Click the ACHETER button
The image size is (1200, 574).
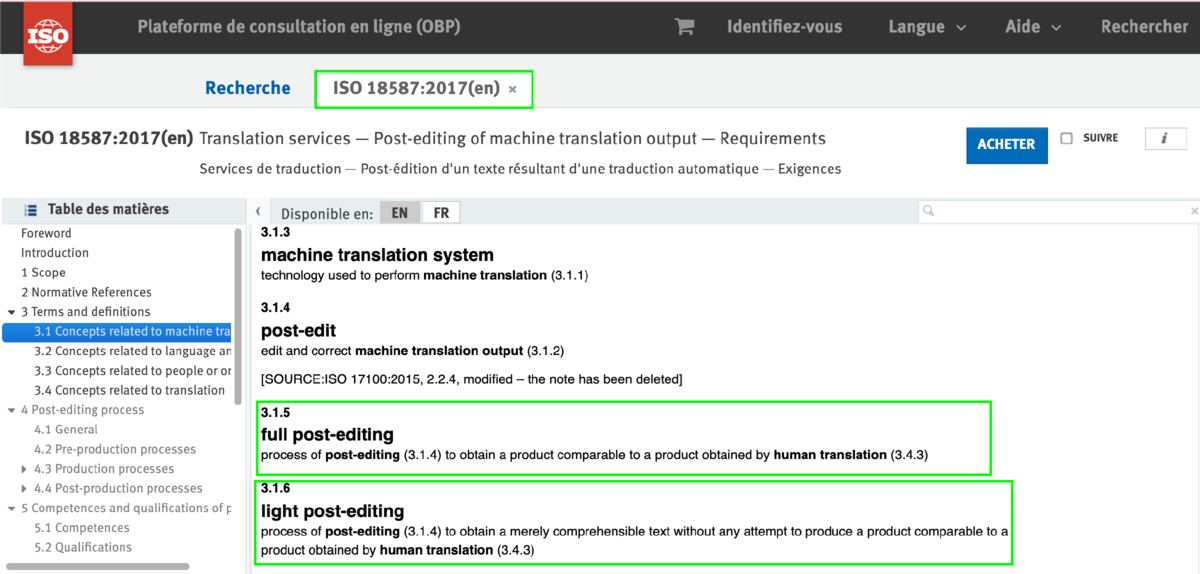[1006, 144]
